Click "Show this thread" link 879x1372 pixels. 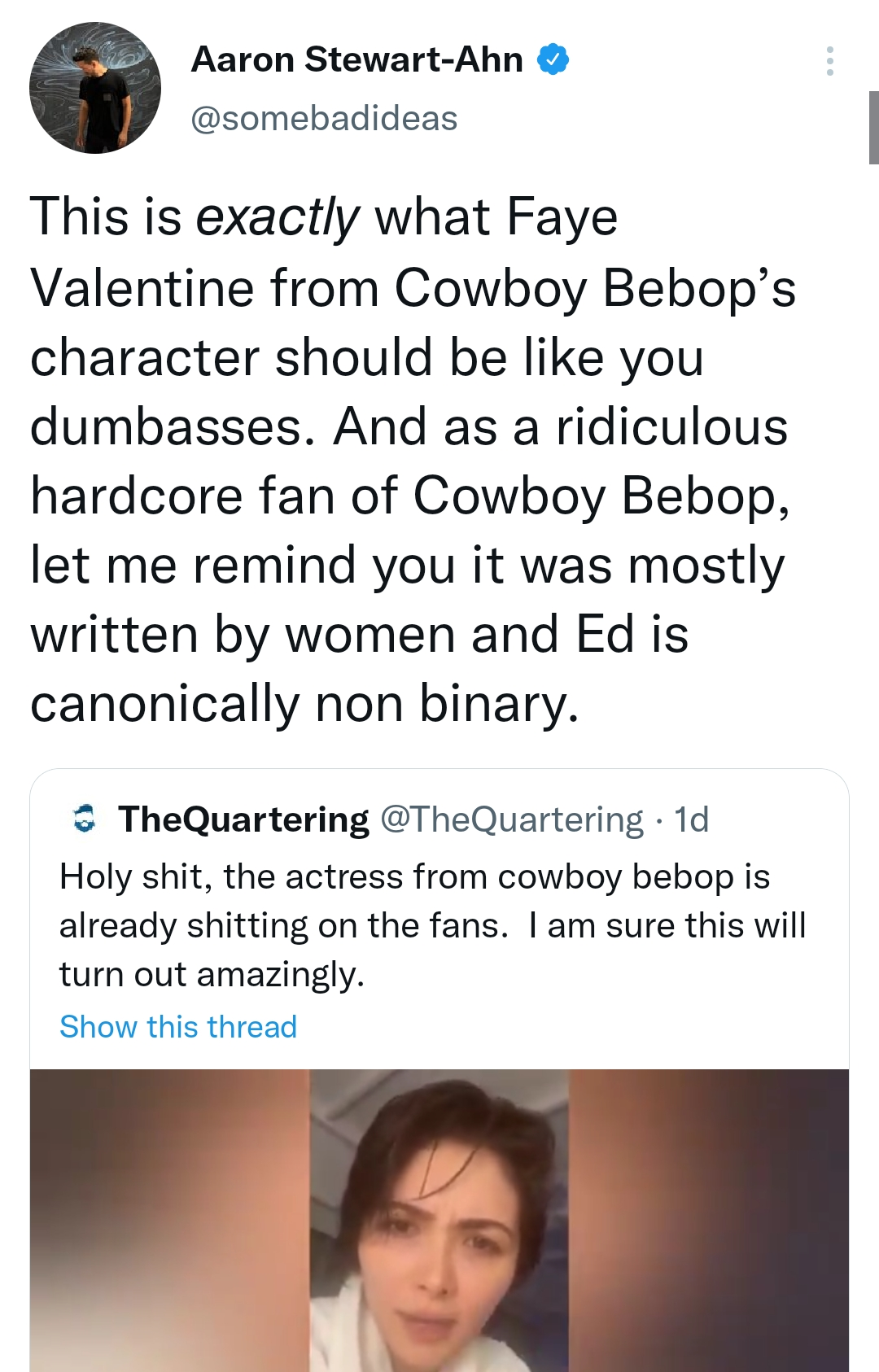[178, 1027]
